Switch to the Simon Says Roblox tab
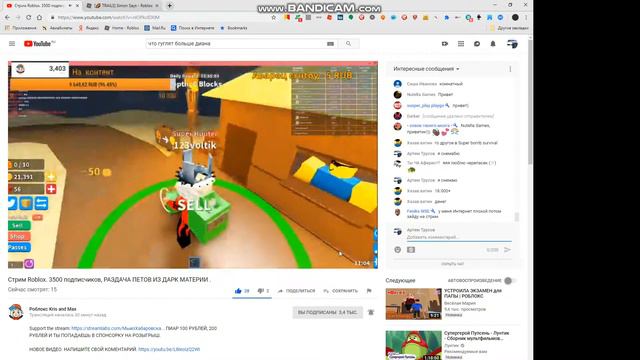The height and width of the screenshot is (360, 640). click(122, 6)
